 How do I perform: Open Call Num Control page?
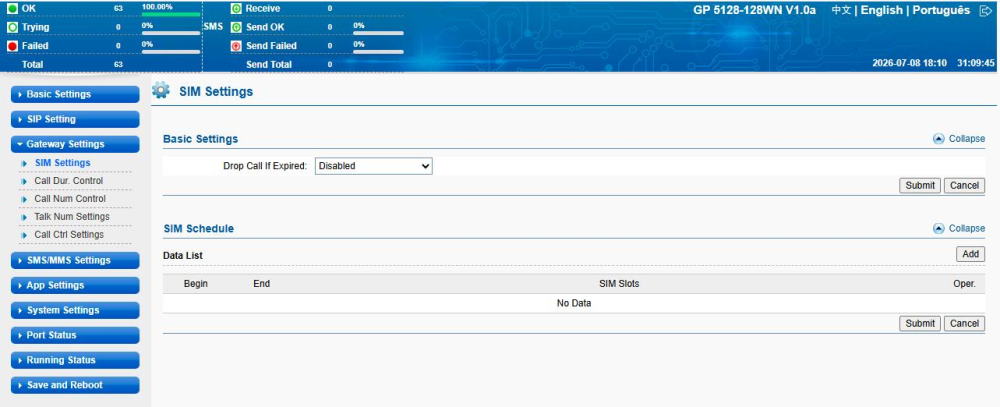[70, 199]
